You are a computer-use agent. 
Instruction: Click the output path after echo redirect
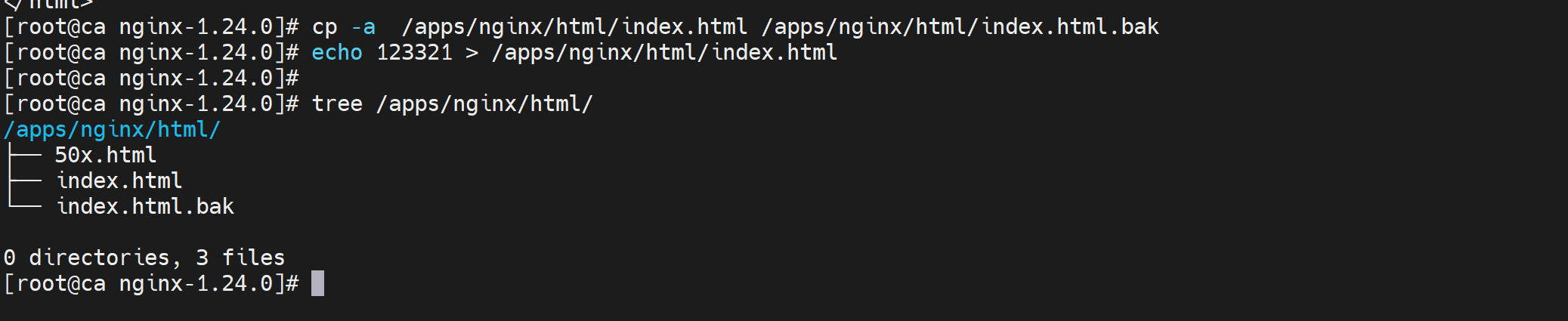664,52
